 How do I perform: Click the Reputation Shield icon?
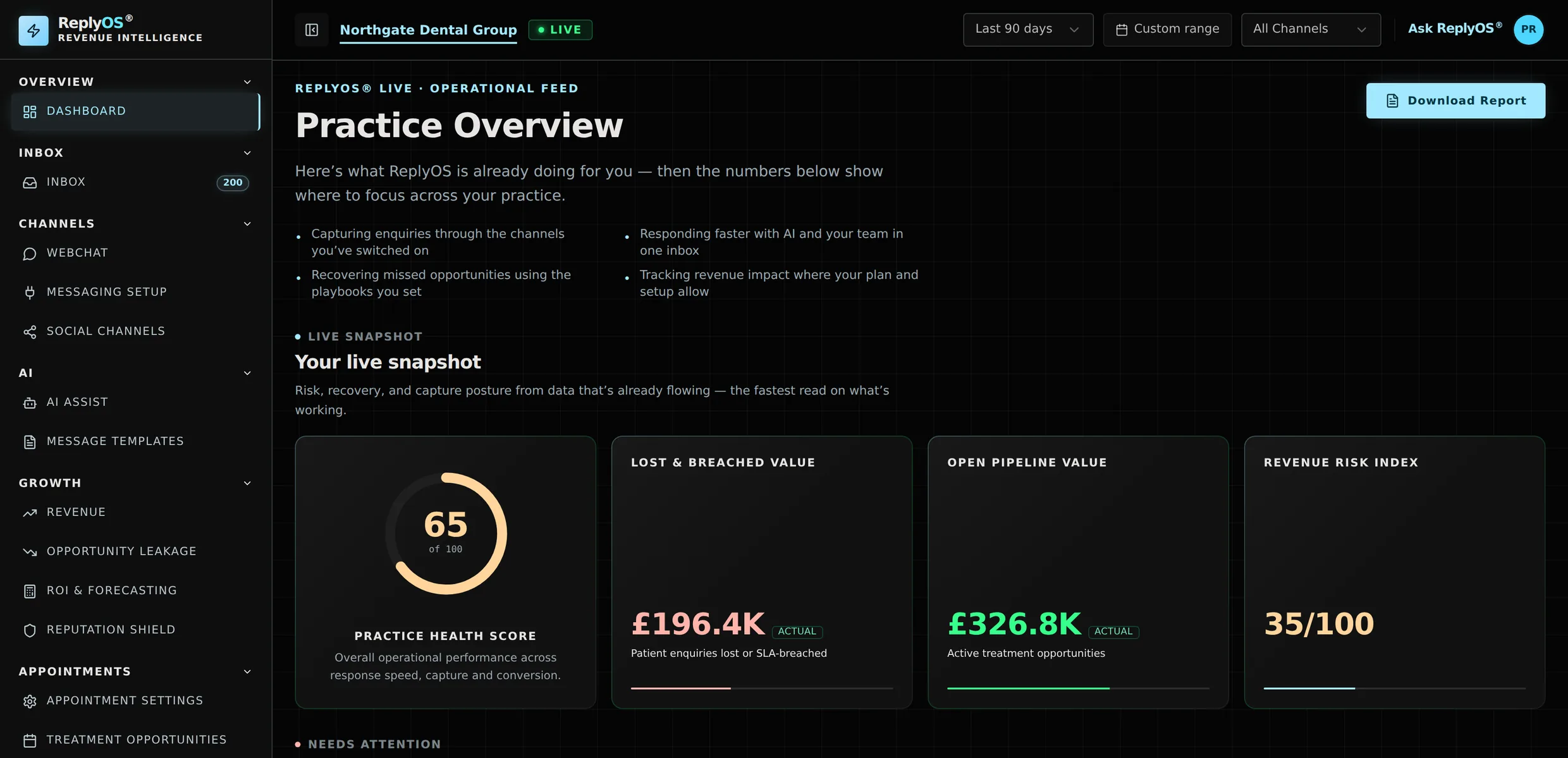30,630
